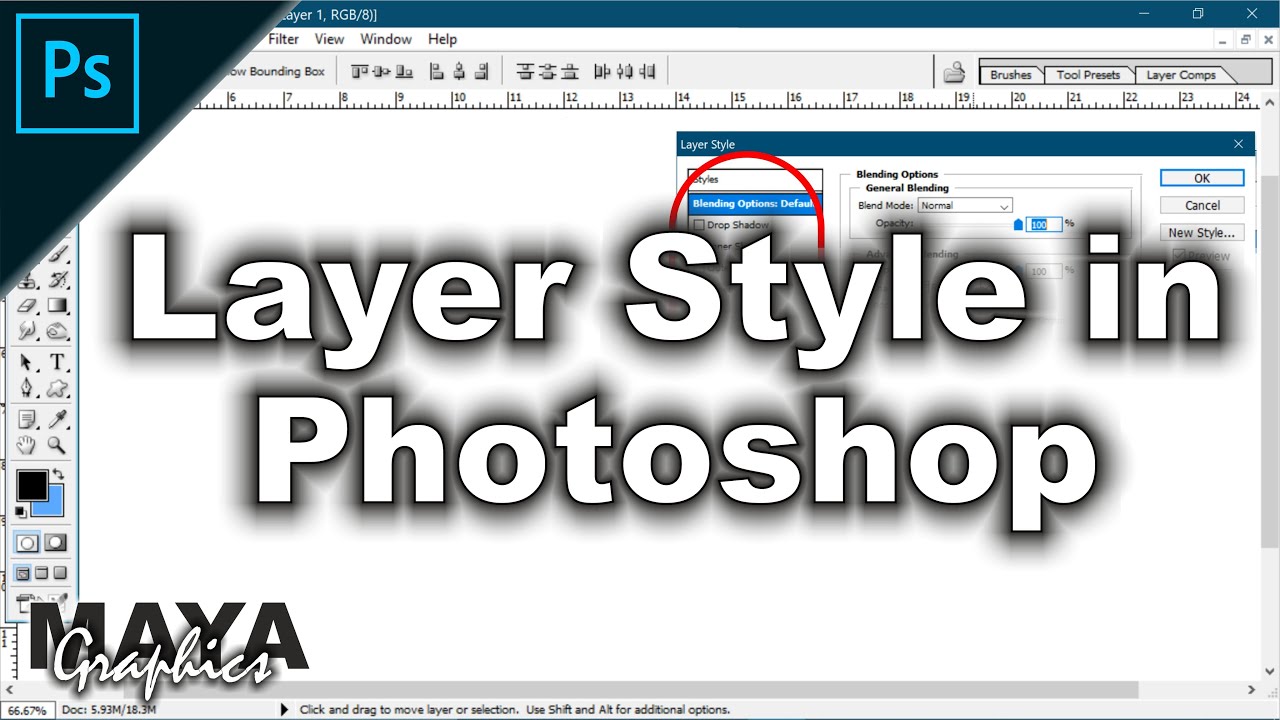Switch to Standard Mode editing
Screen dimensions: 1280x720
click(x=26, y=543)
